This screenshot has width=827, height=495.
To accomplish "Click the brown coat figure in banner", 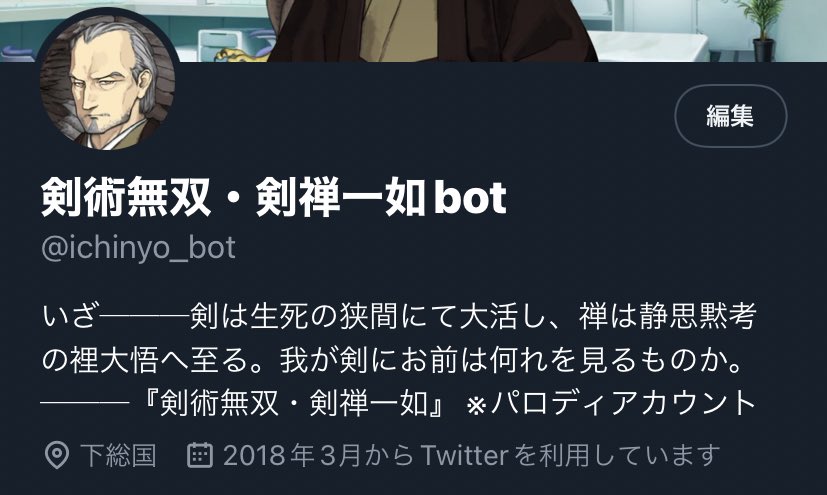I will [430, 31].
